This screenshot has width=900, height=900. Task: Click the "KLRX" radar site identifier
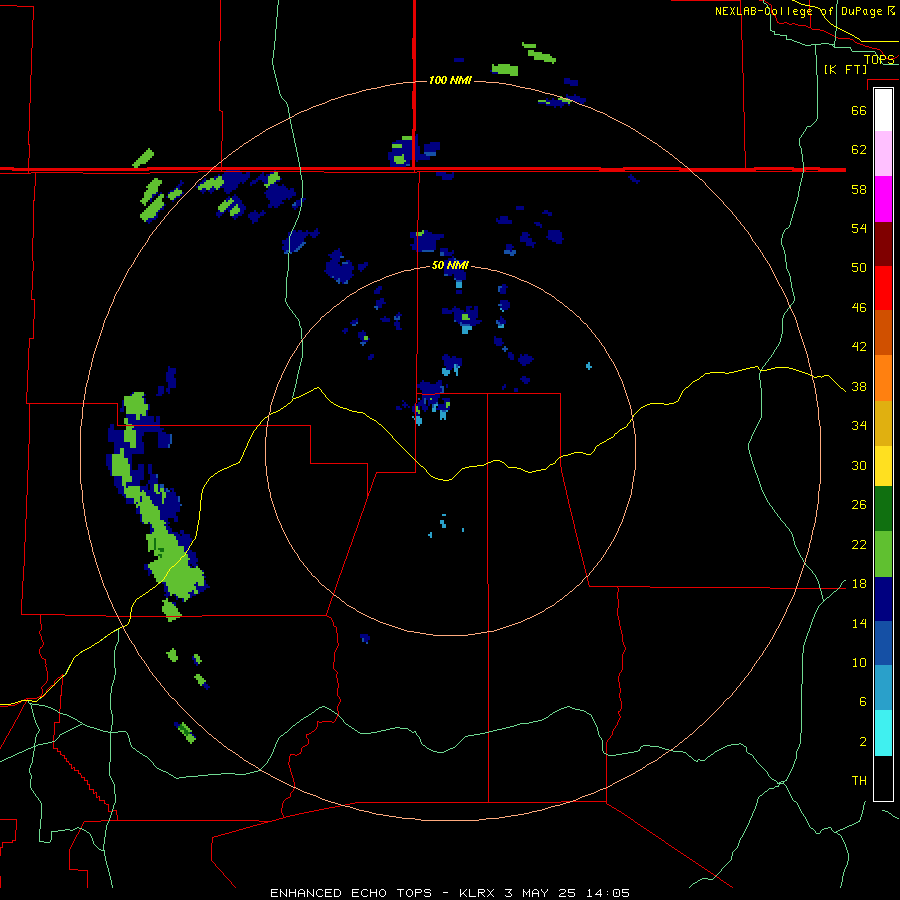click(x=476, y=893)
